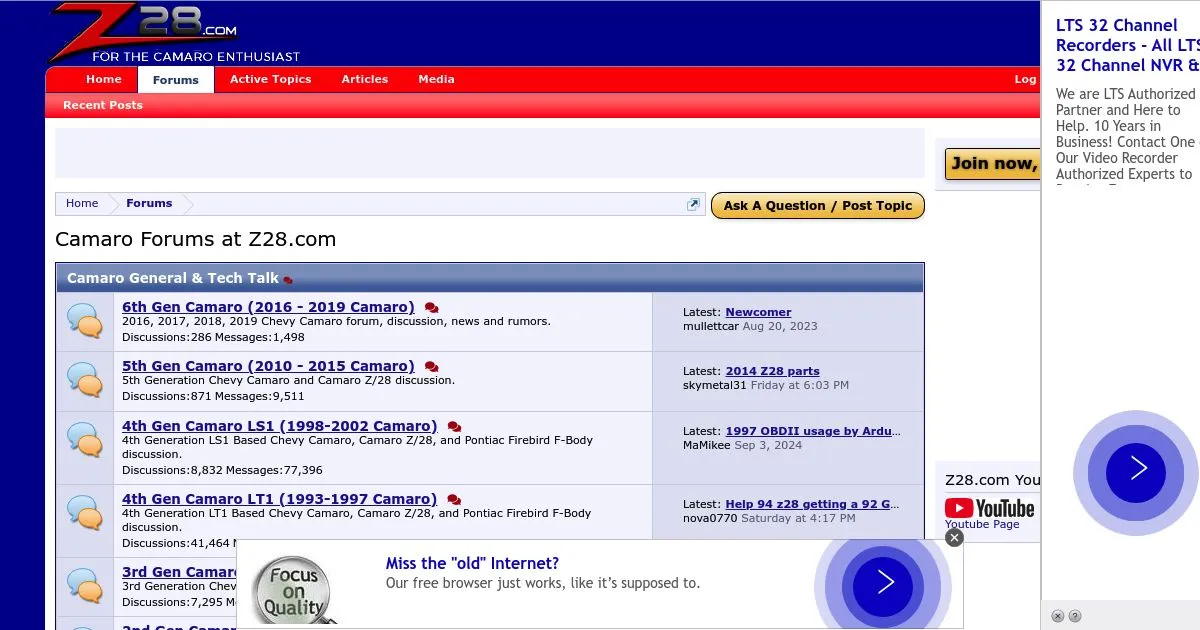Screen dimensions: 1200x630
Task: Click the 5th Gen Camaro forum bubble icon
Action: [85, 380]
